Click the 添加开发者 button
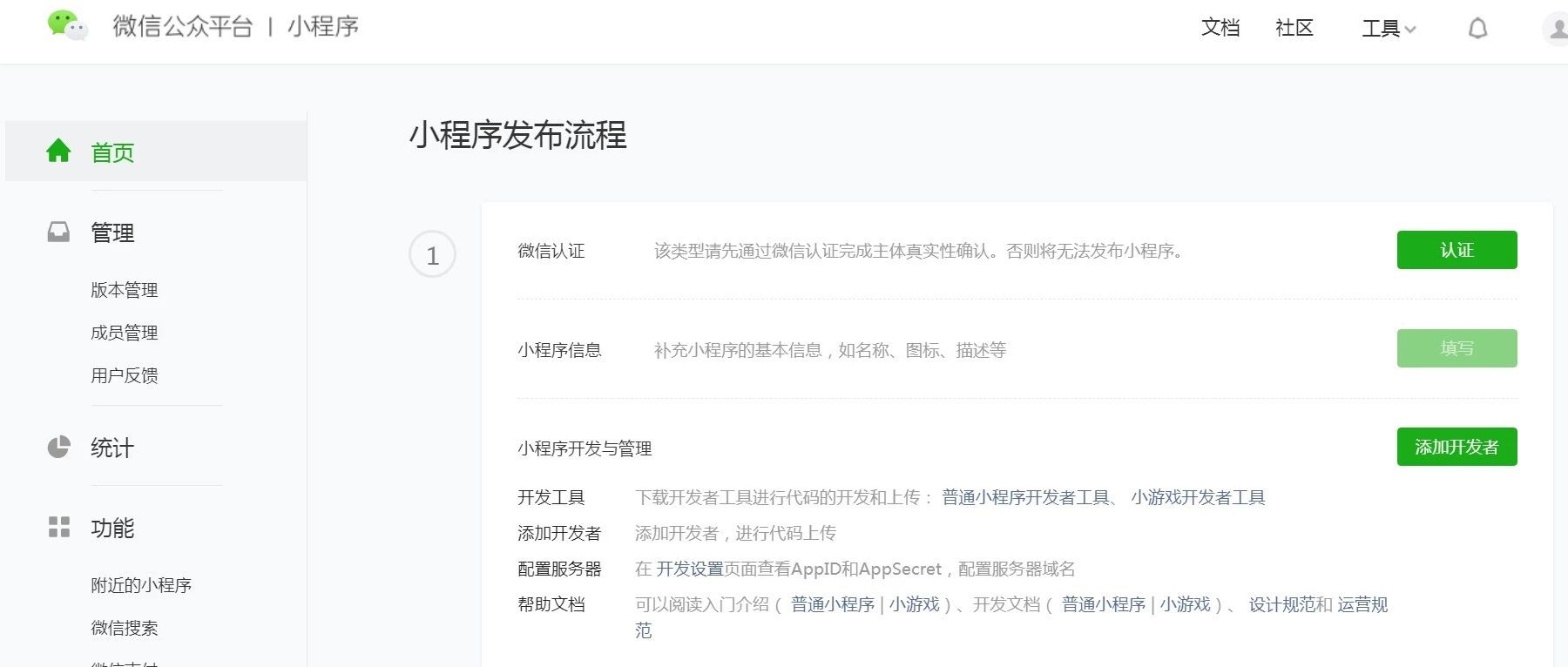This screenshot has width=1568, height=667. click(1456, 447)
